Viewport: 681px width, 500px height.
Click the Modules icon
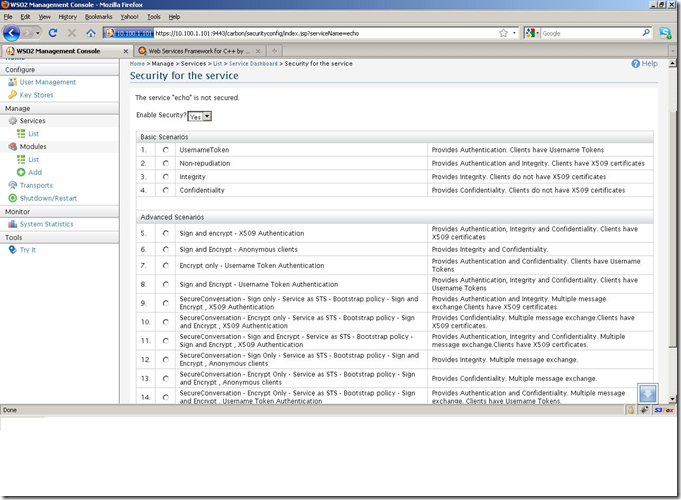[x=13, y=146]
